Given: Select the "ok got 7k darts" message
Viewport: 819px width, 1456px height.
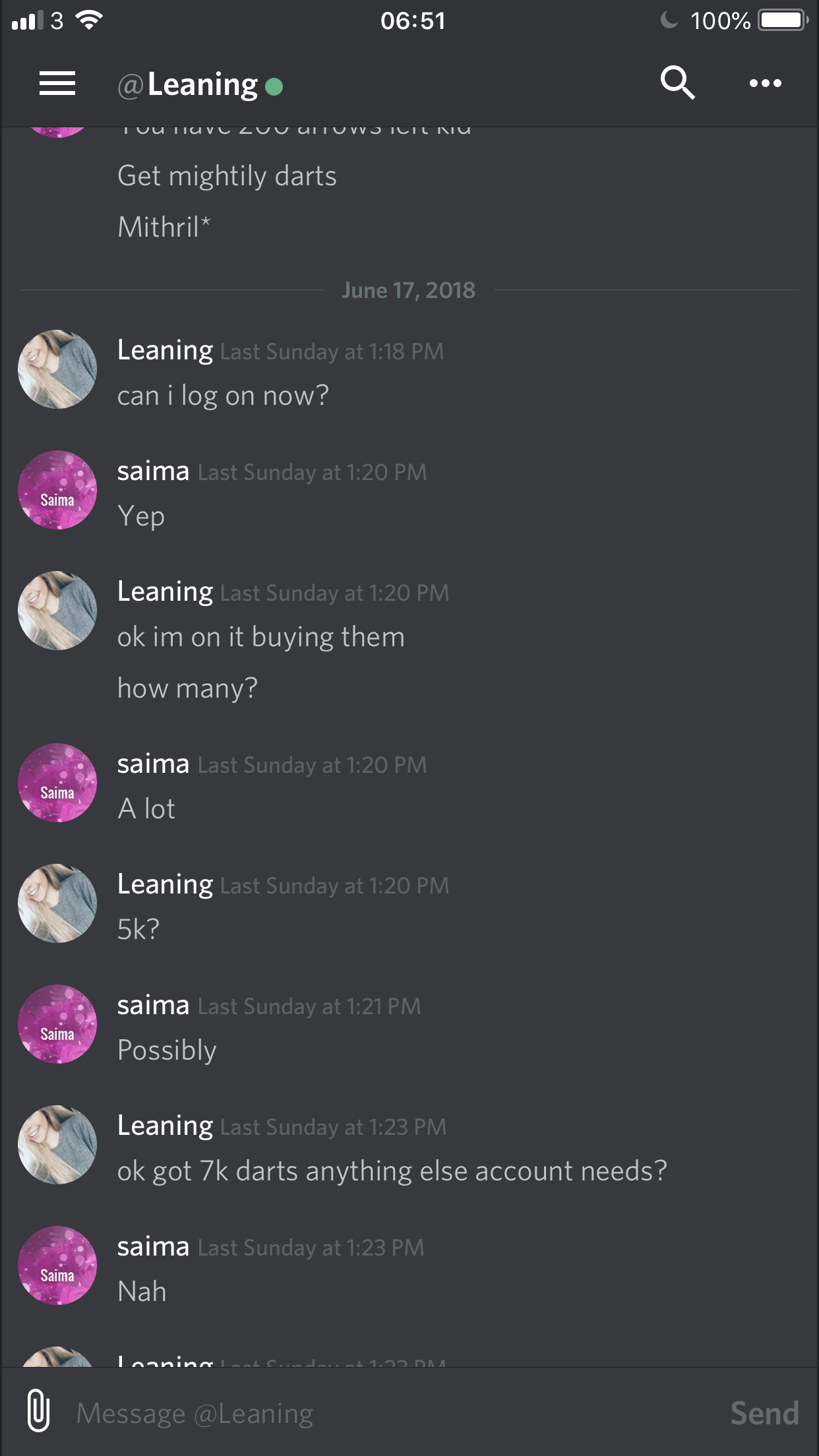Looking at the screenshot, I should (x=392, y=1171).
